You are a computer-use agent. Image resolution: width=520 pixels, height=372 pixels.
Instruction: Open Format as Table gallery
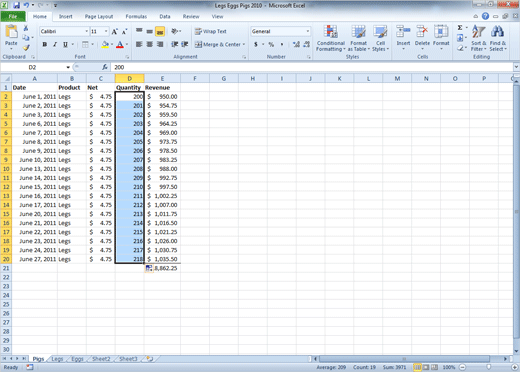[359, 38]
